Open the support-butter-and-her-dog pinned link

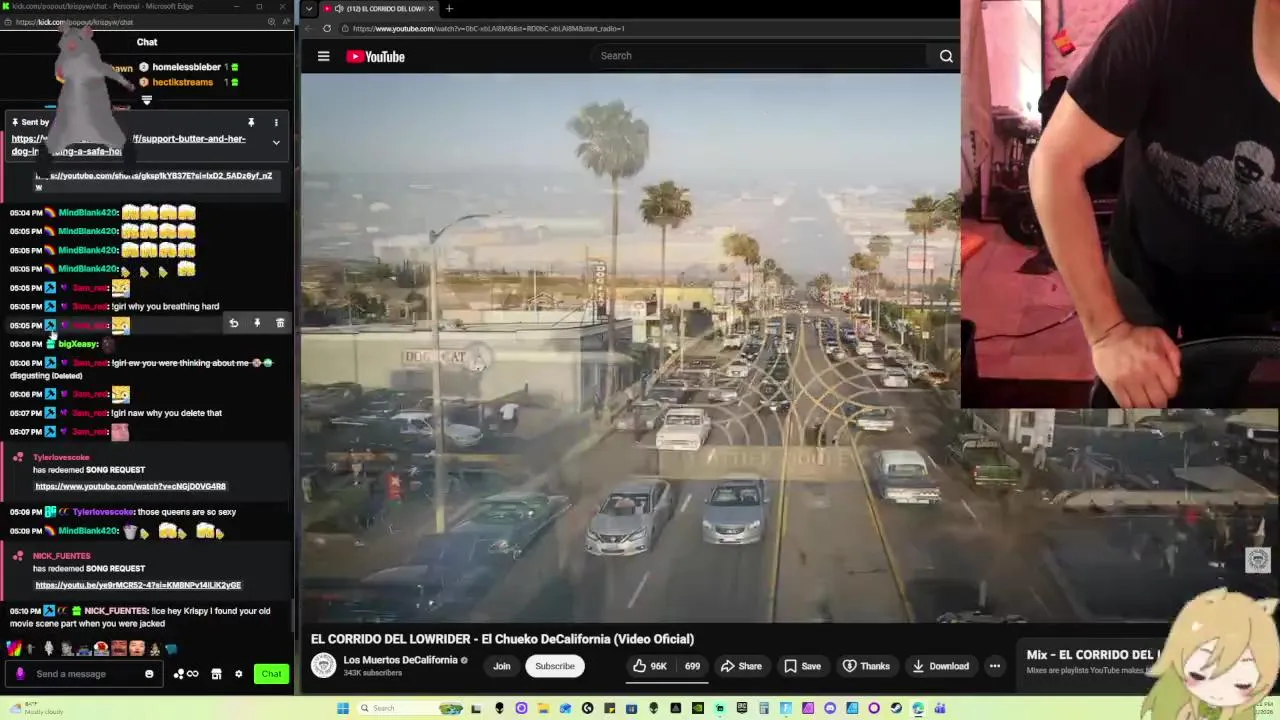[128, 145]
